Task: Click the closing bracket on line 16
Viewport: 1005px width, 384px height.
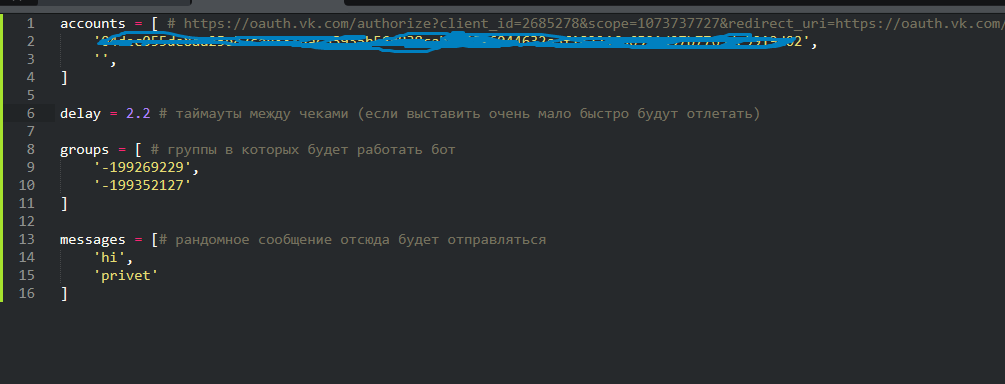Action: tap(63, 294)
